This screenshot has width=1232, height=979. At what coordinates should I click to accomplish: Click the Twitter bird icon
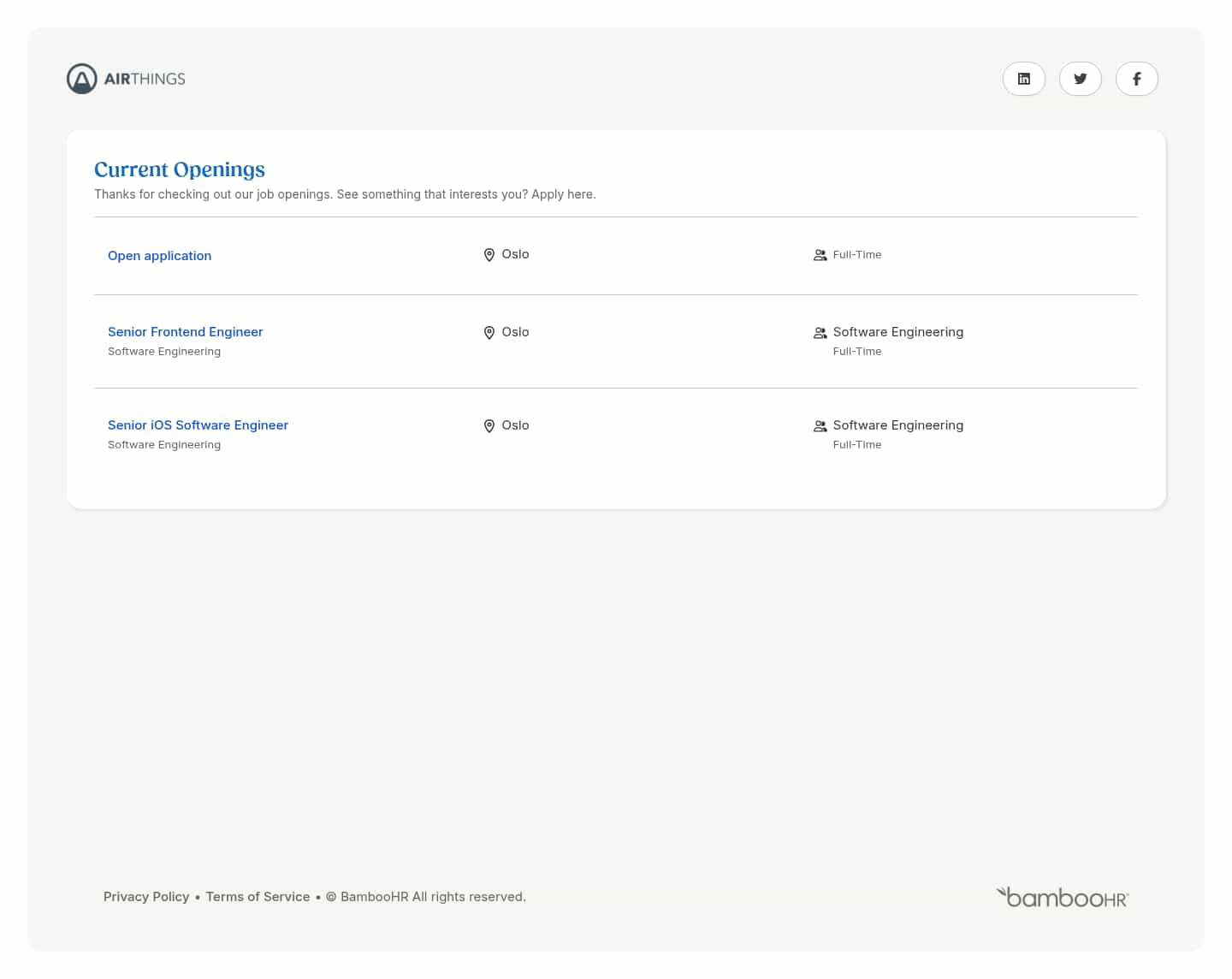[1080, 79]
